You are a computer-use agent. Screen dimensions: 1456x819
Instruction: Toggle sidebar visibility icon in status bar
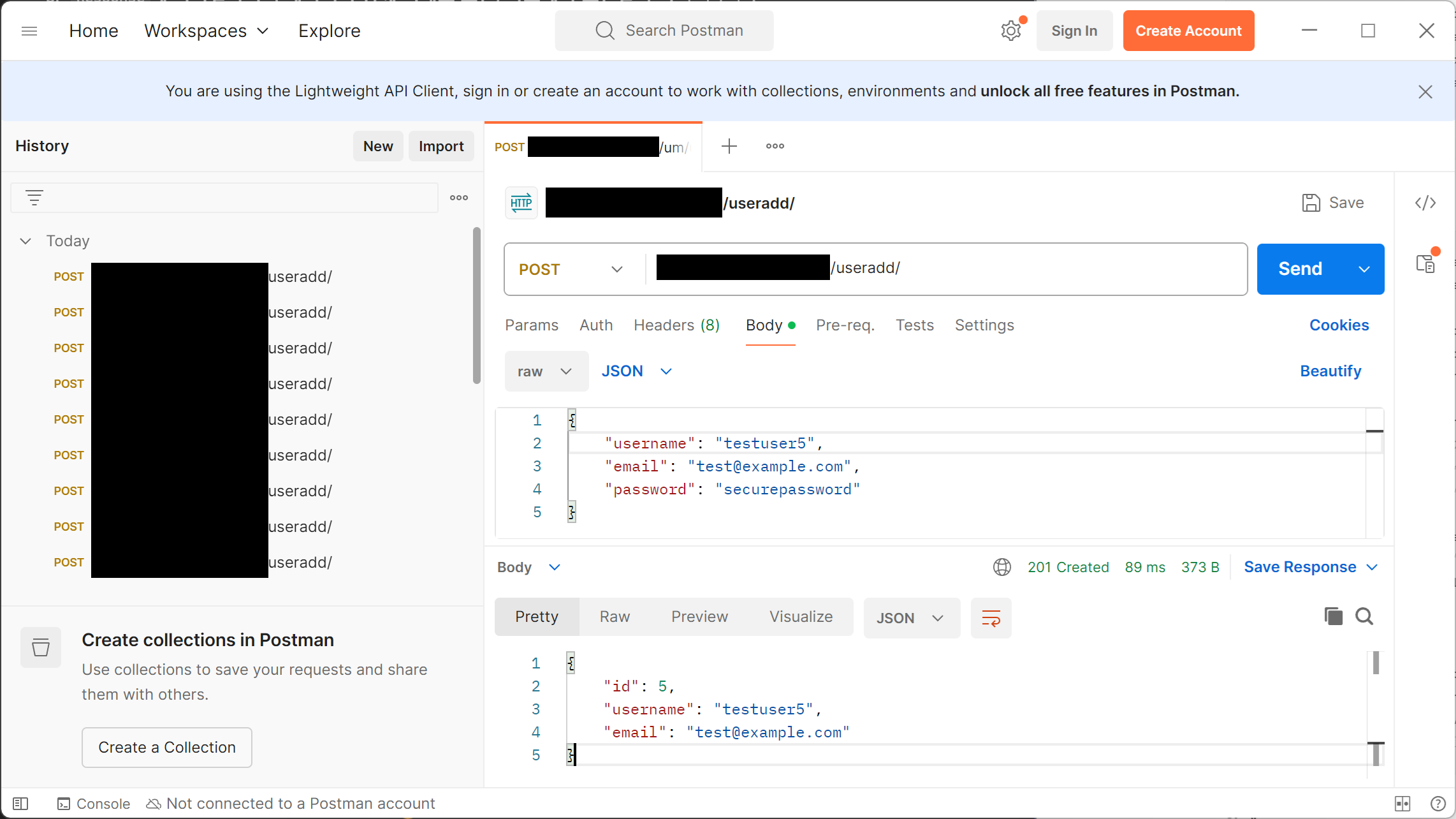(20, 804)
